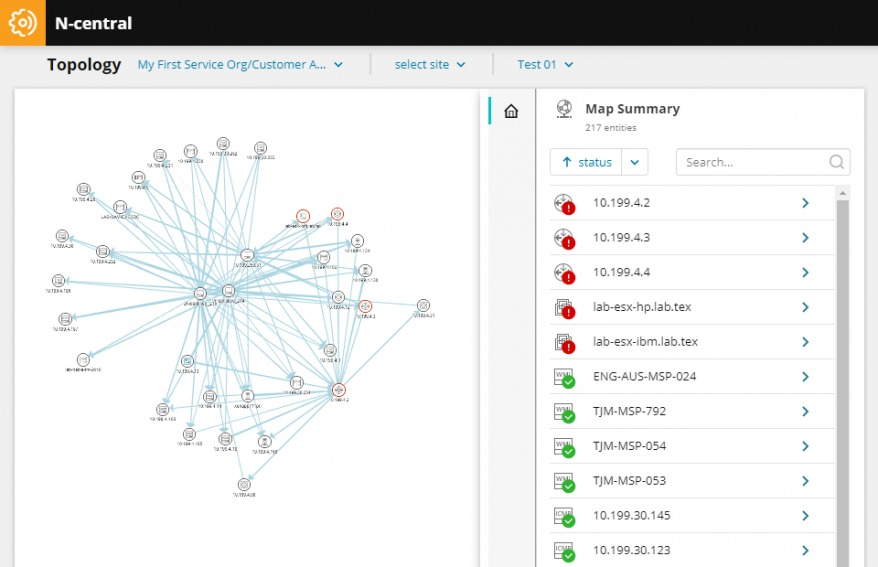Click the server icon for lab-esx-ibm.lab.tex
878x567 pixels.
point(564,342)
